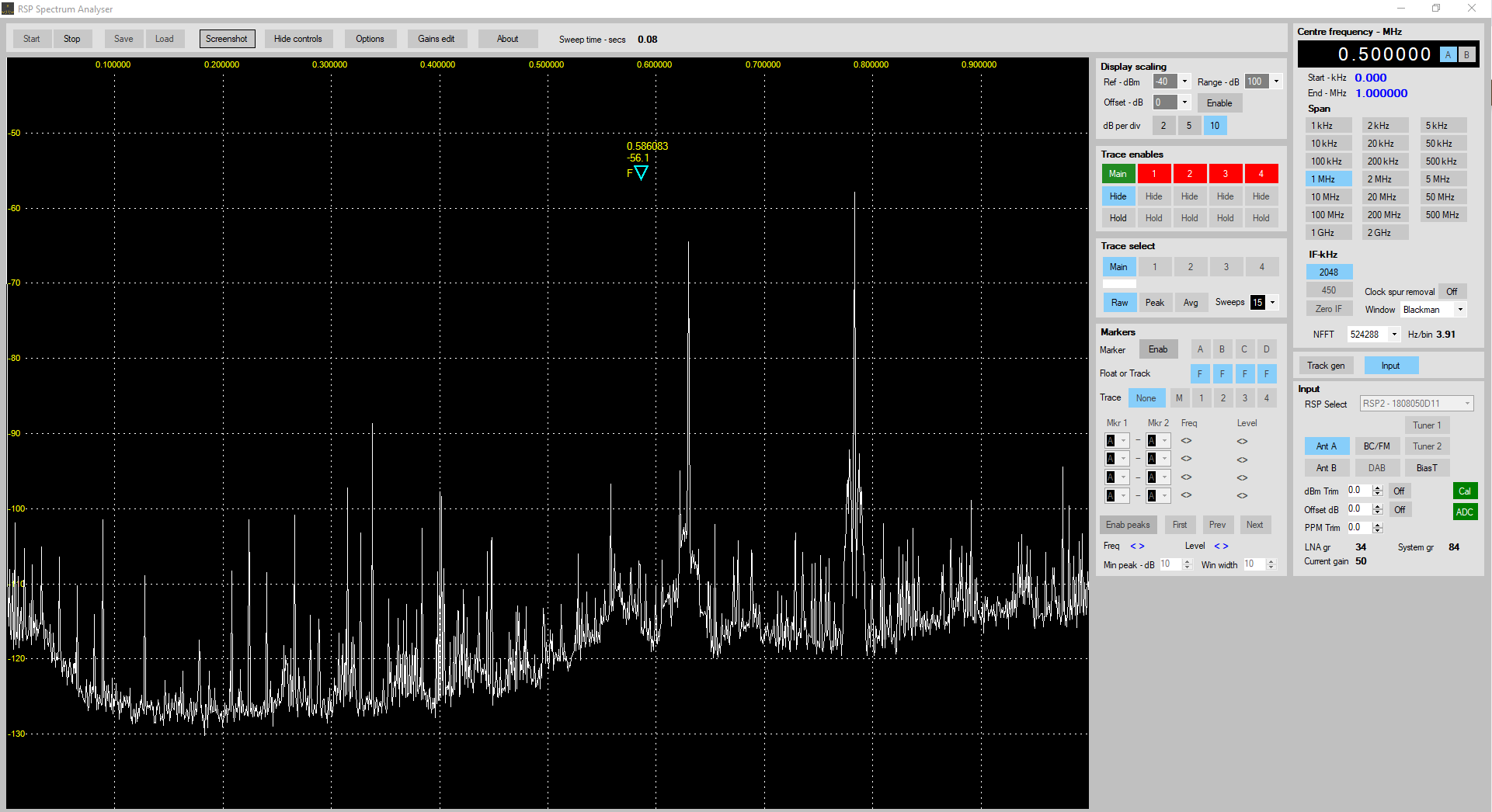Toggle Float or Track for marker A

click(1200, 373)
